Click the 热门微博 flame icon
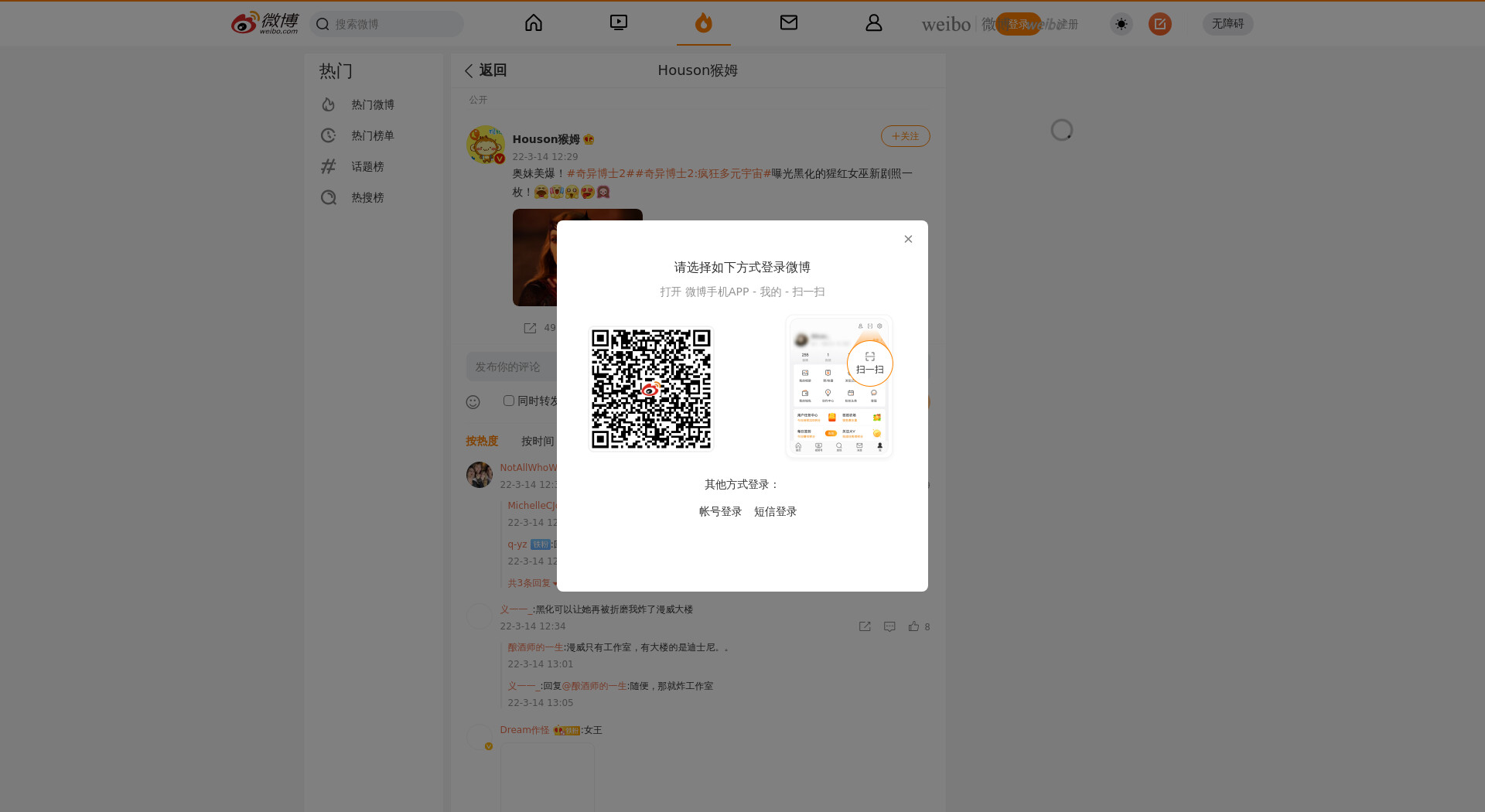The height and width of the screenshot is (812, 1485). point(329,104)
